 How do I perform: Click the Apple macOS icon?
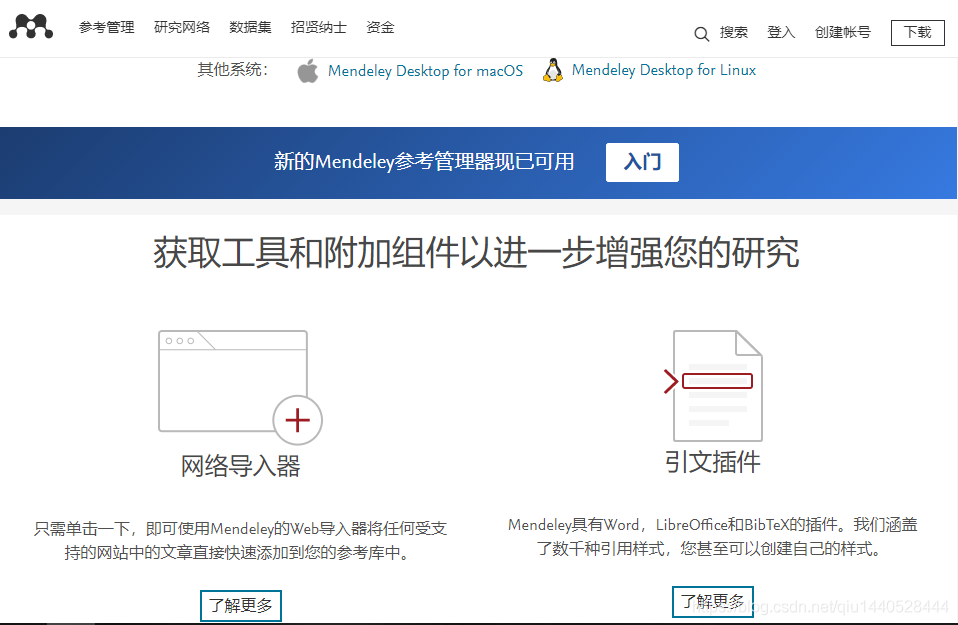[308, 71]
